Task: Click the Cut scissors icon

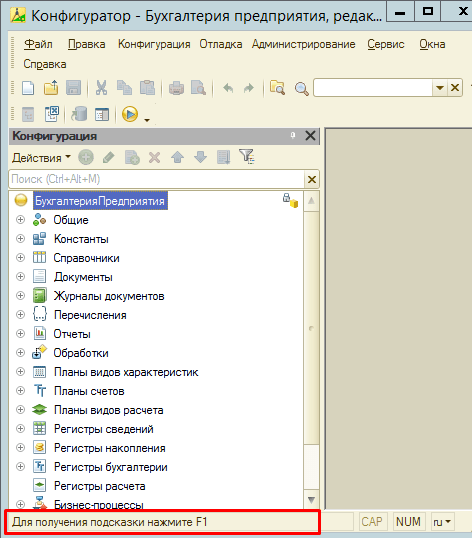Action: coord(101,88)
